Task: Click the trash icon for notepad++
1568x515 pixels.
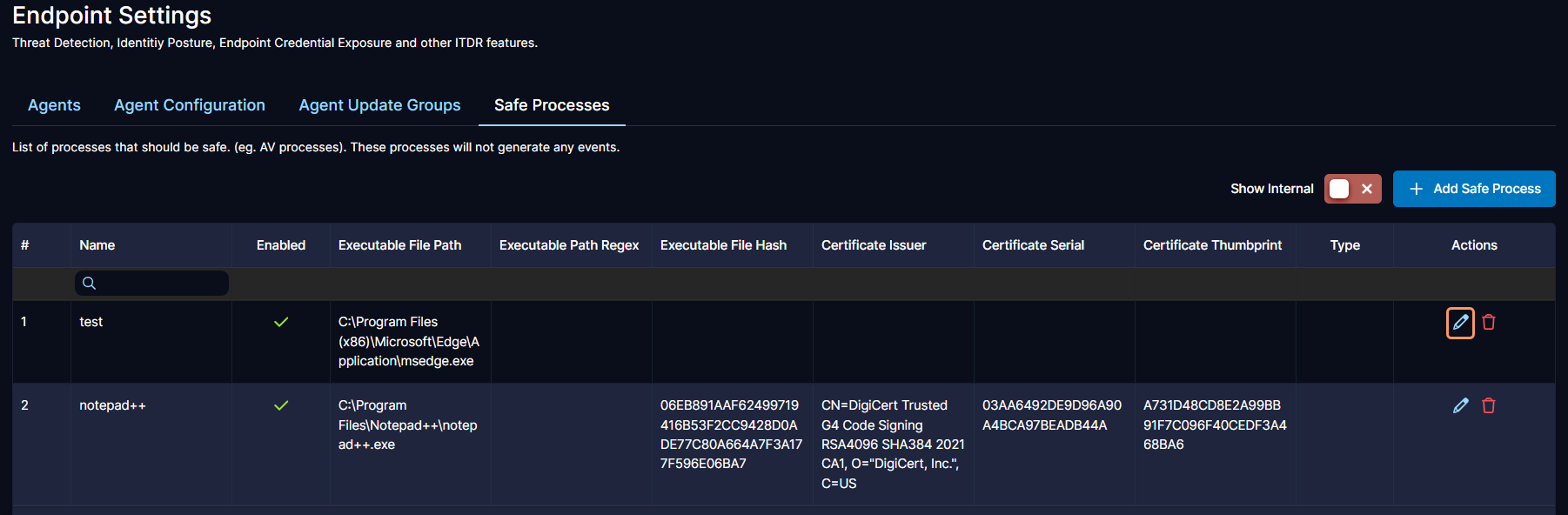Action: tap(1489, 405)
